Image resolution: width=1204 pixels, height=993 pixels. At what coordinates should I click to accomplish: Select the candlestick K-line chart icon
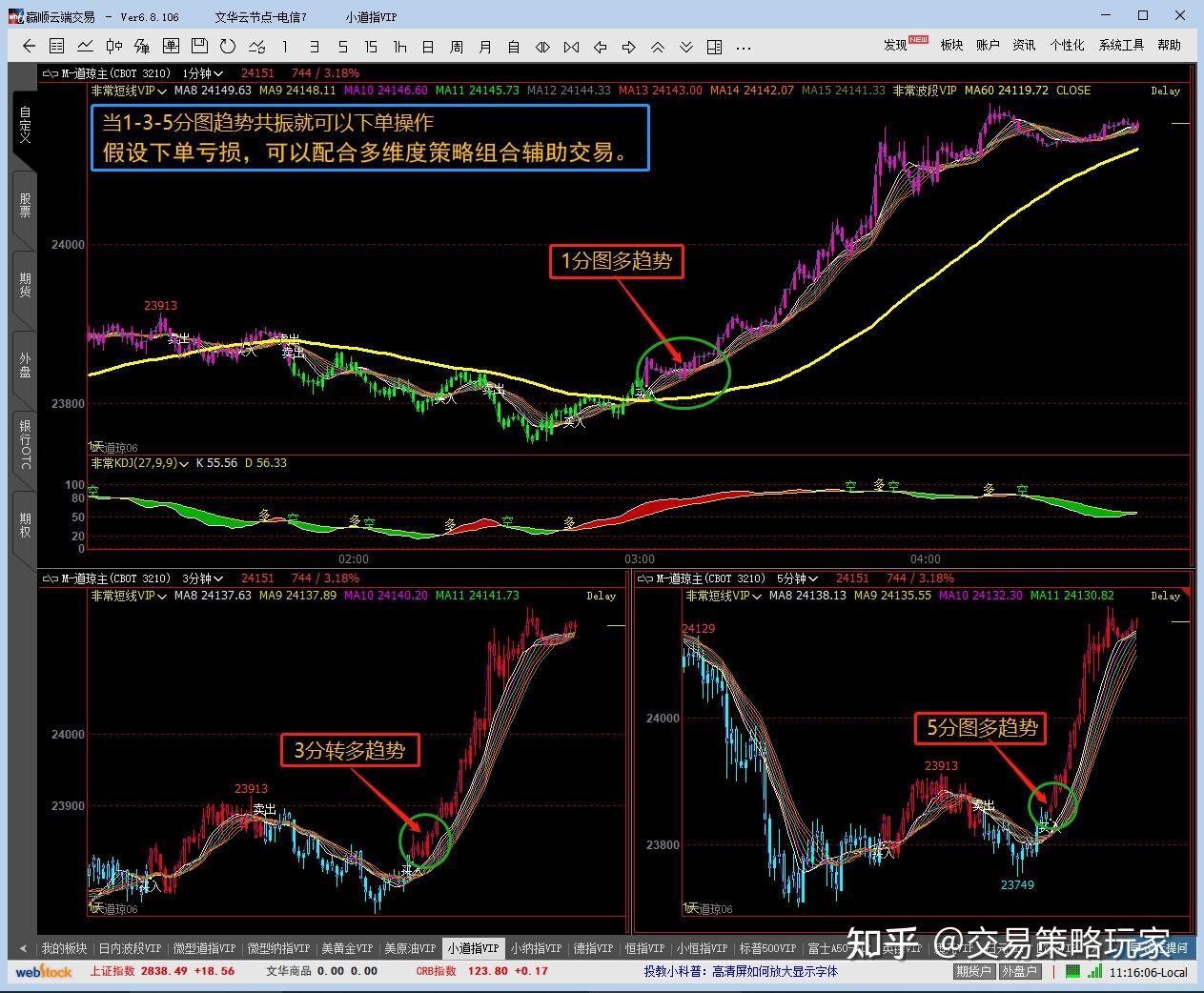pyautogui.click(x=114, y=46)
